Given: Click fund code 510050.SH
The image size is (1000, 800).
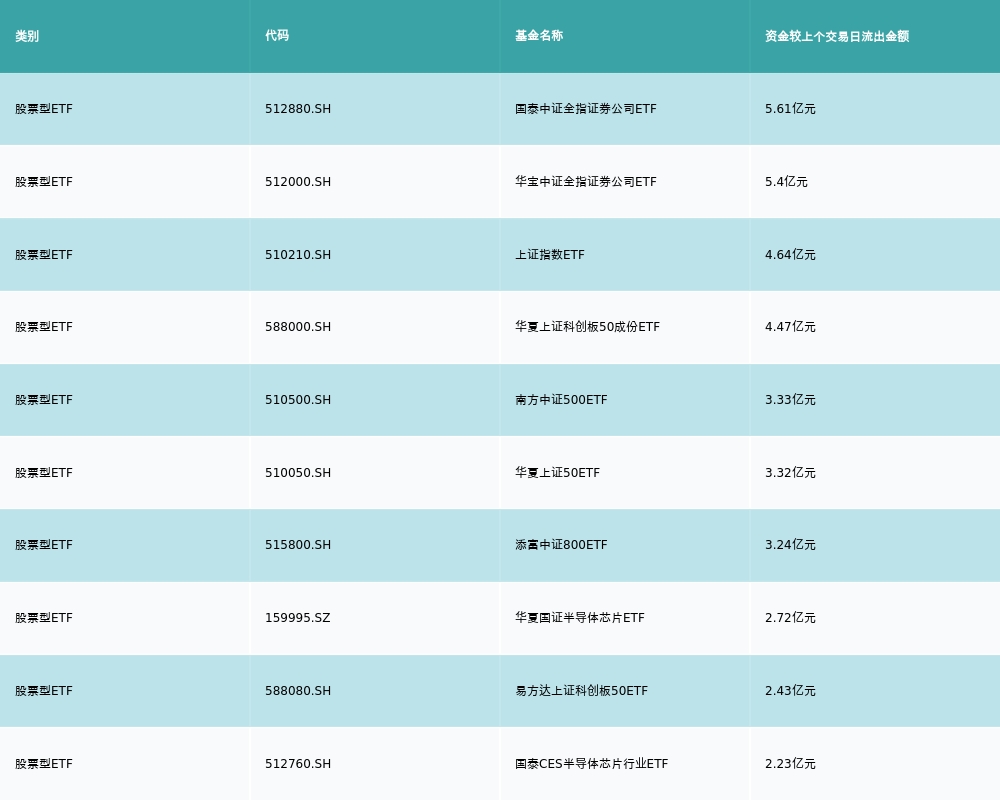Looking at the screenshot, I should click(x=298, y=473).
